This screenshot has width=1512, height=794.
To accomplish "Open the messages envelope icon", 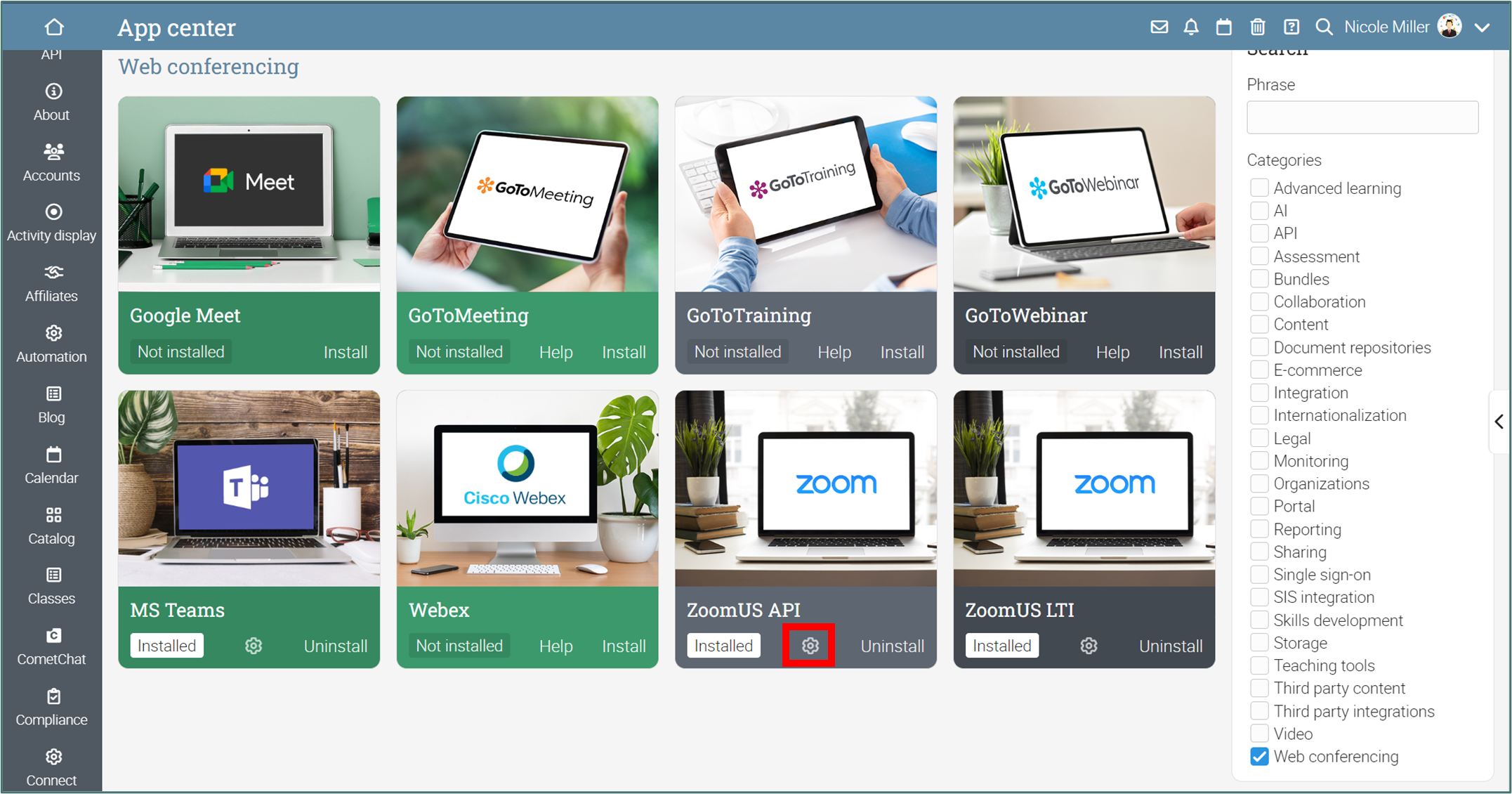I will pyautogui.click(x=1159, y=27).
